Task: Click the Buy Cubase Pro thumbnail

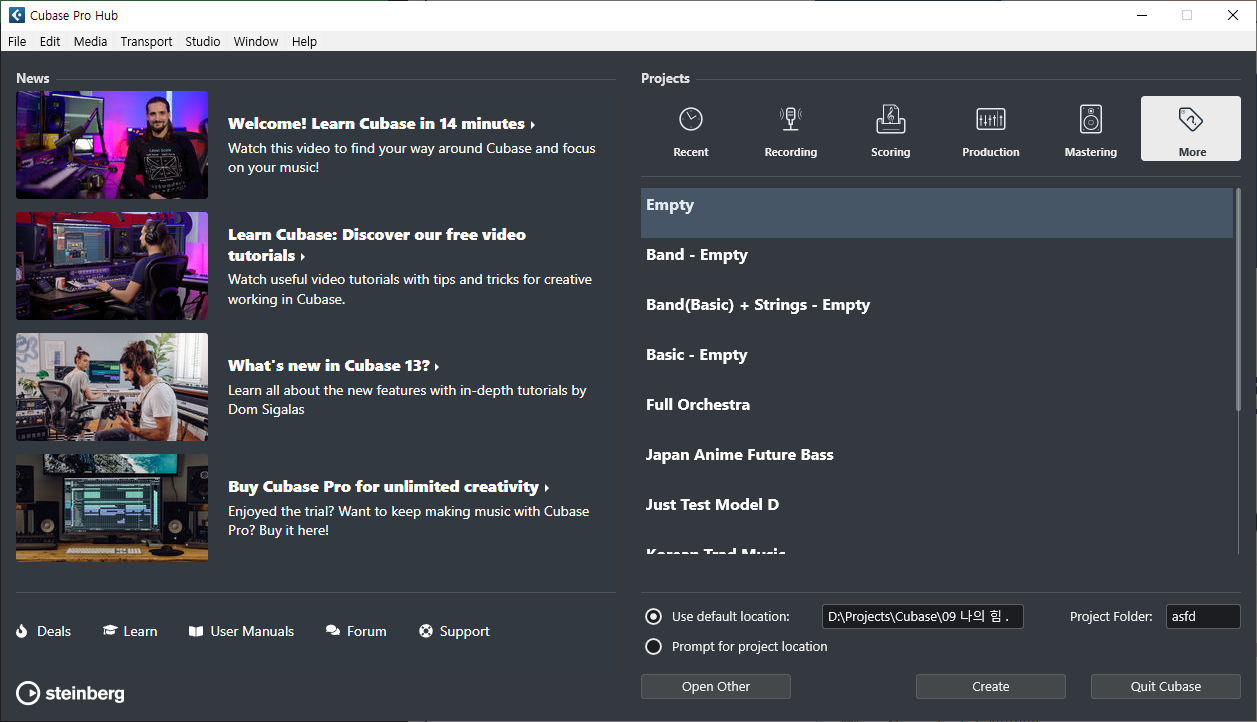Action: tap(112, 508)
